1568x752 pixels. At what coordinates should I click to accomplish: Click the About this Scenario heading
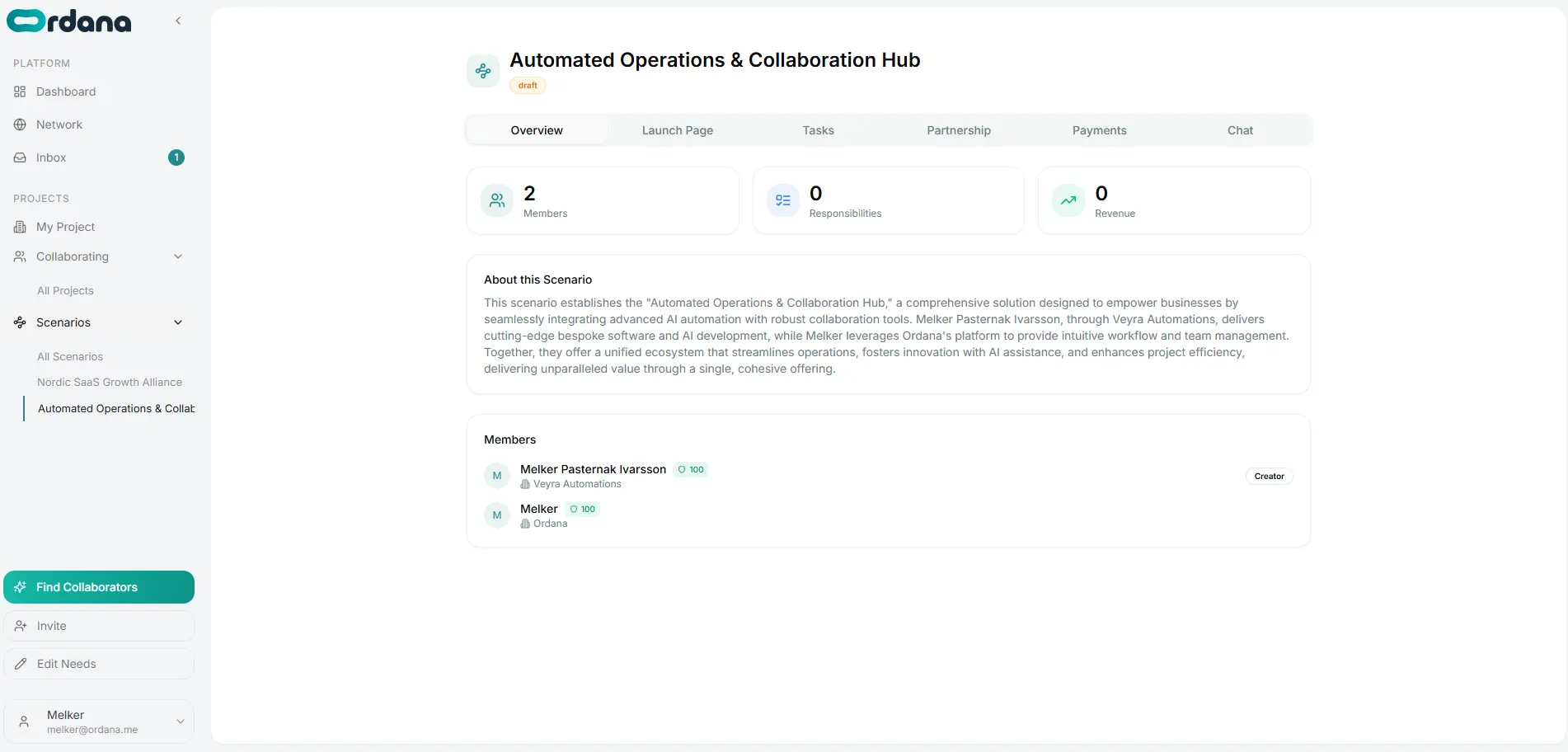click(538, 280)
